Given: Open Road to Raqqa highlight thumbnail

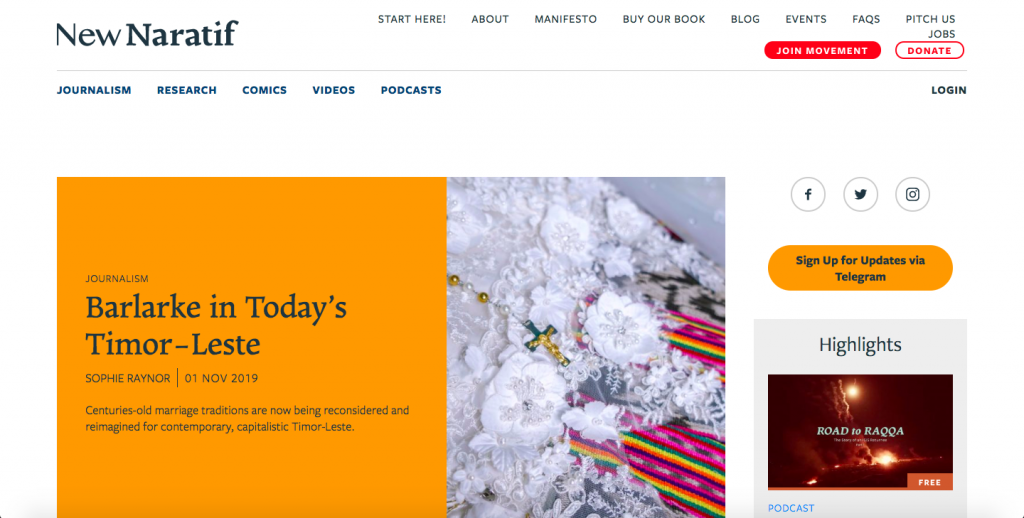Looking at the screenshot, I should click(860, 432).
